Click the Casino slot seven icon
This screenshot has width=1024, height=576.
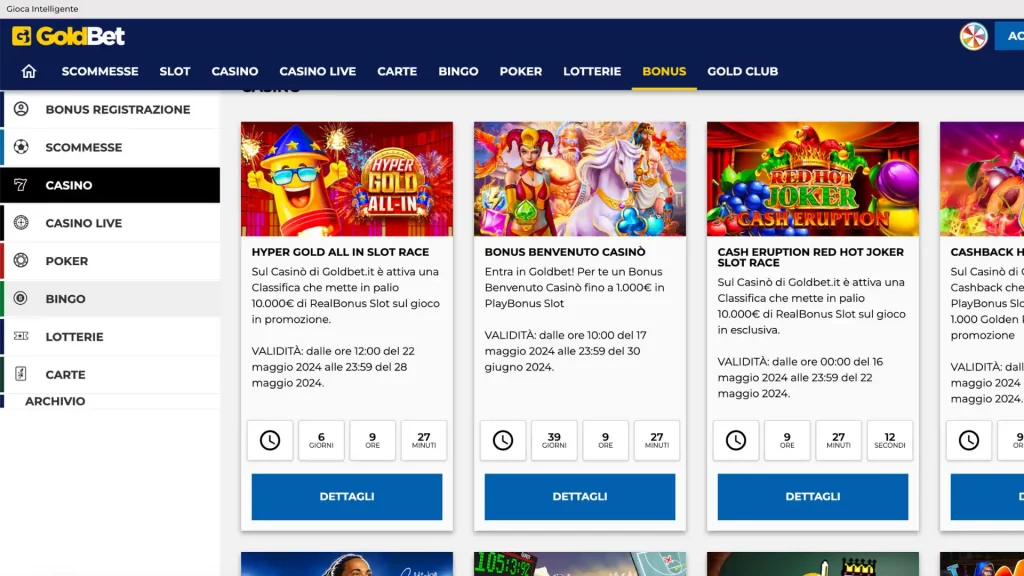[21, 185]
